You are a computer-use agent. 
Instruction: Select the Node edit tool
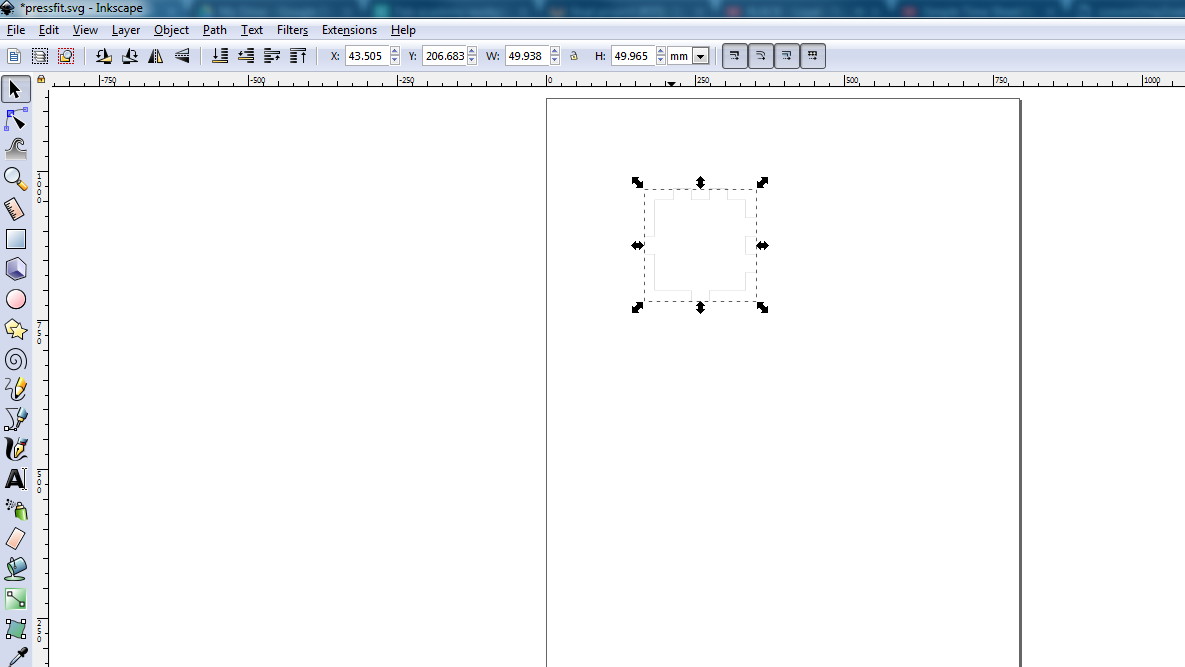[x=15, y=119]
